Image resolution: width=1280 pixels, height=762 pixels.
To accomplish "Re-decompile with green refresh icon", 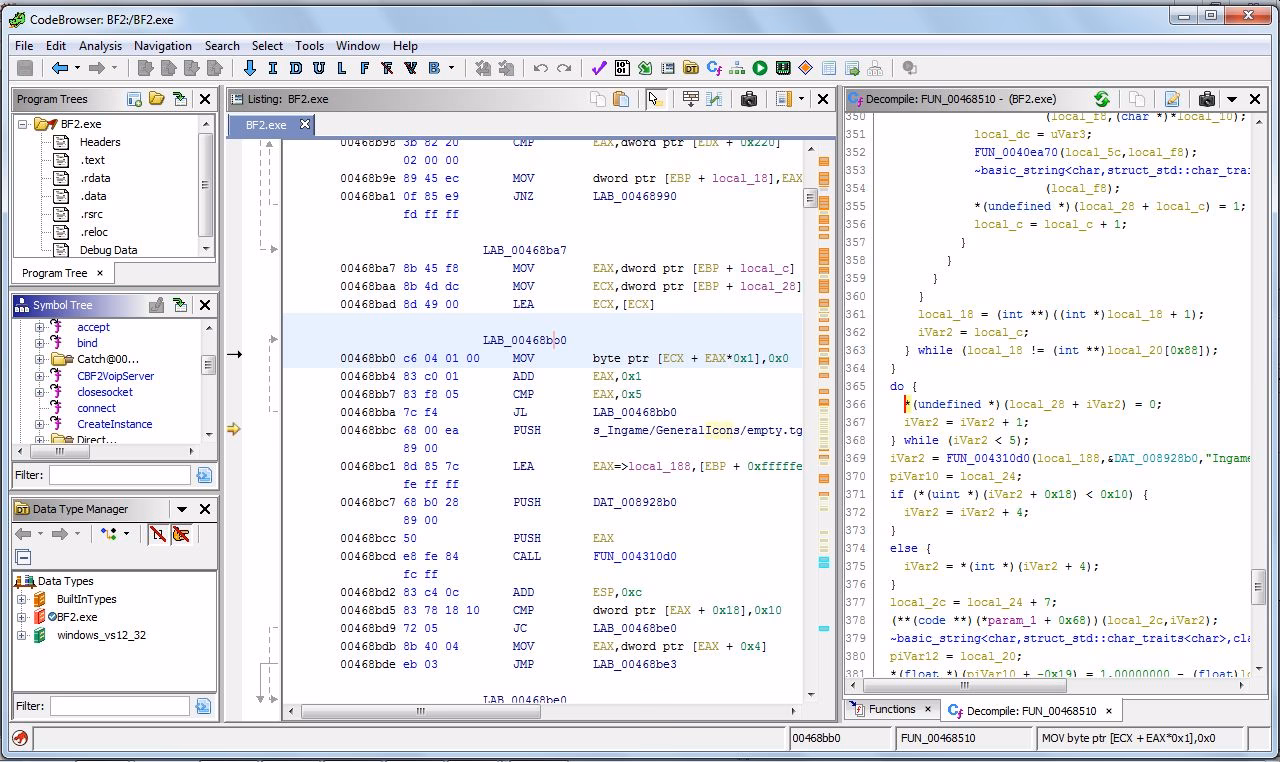I will tap(1102, 99).
